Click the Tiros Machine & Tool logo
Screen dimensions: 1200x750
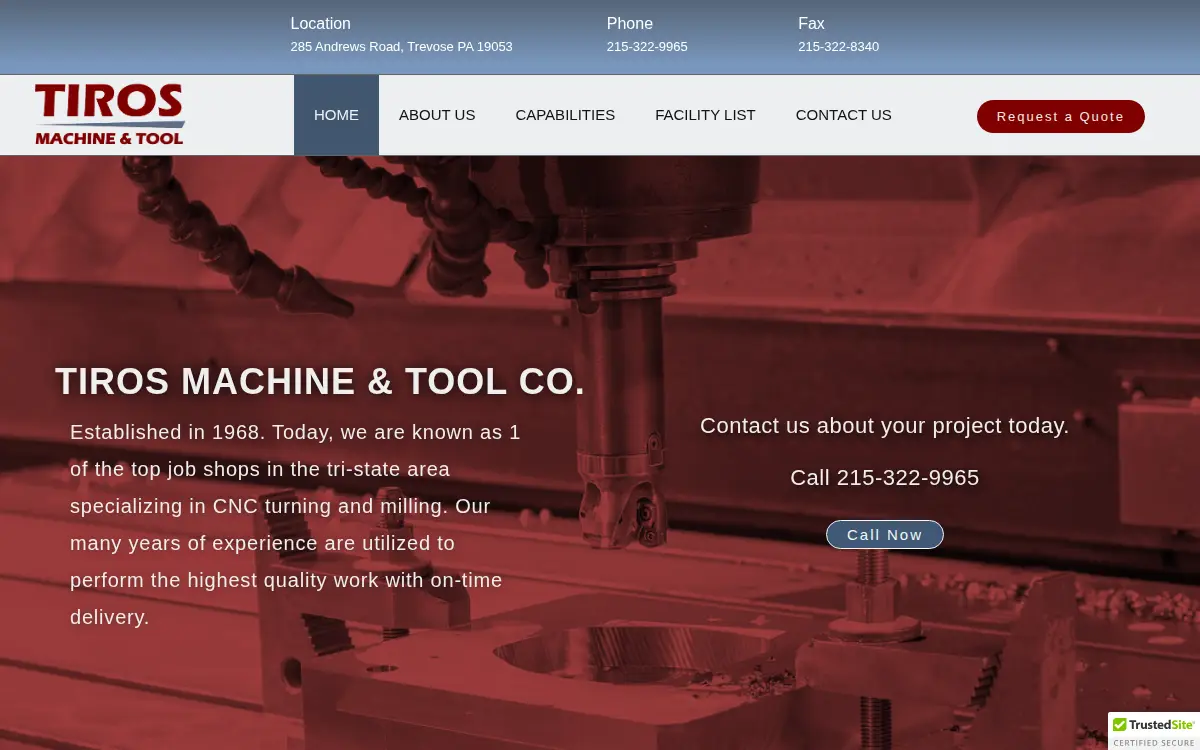[x=110, y=114]
